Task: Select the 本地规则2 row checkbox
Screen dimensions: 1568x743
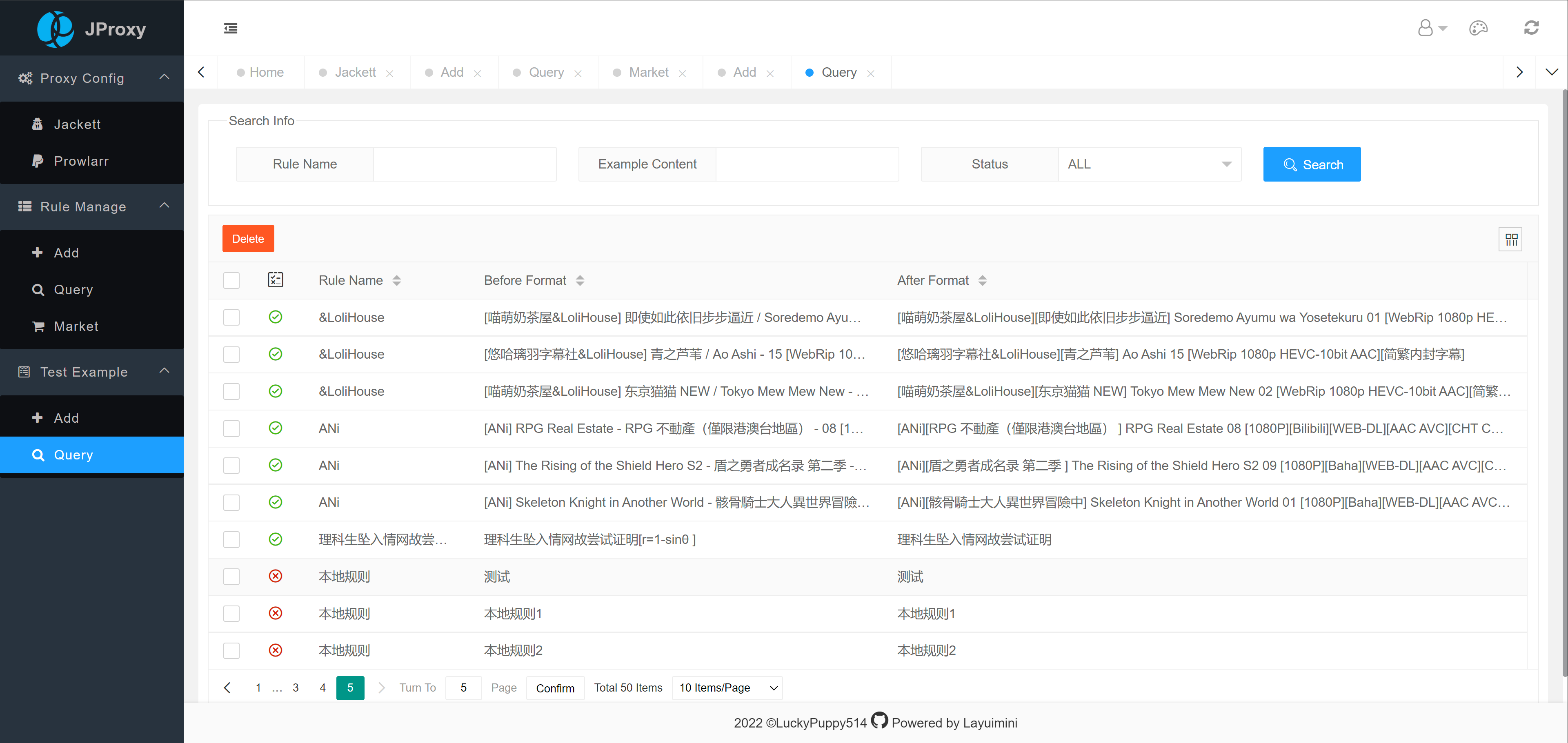Action: point(231,650)
